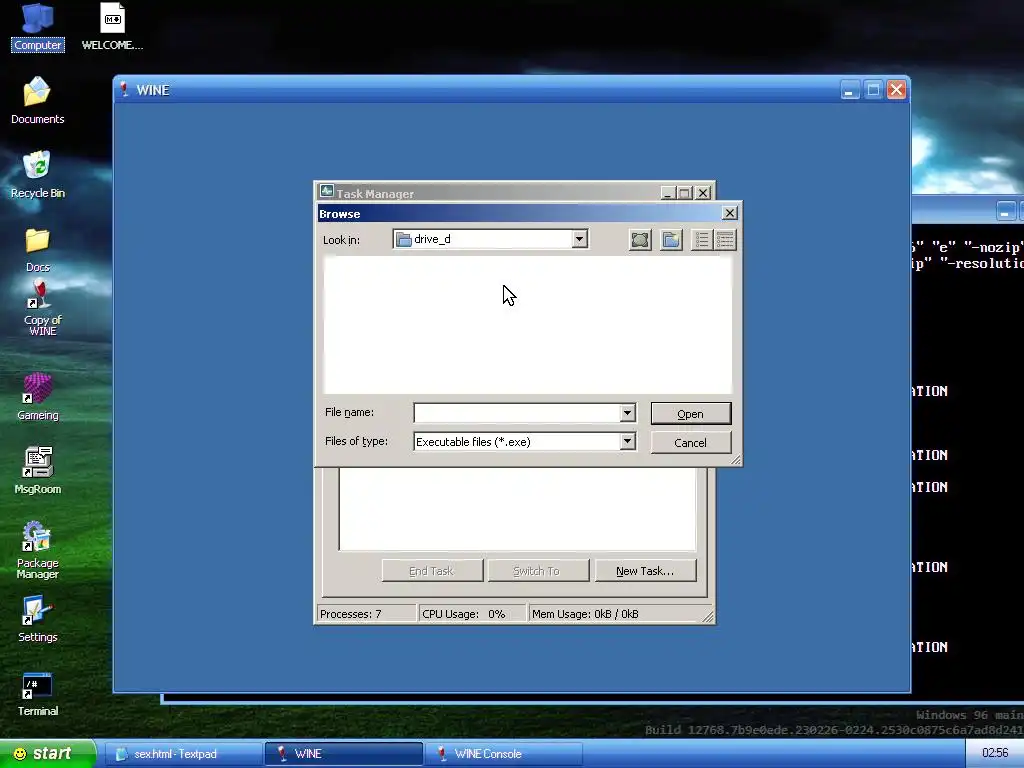
Task: Select the WINE taskbar item
Action: point(344,754)
